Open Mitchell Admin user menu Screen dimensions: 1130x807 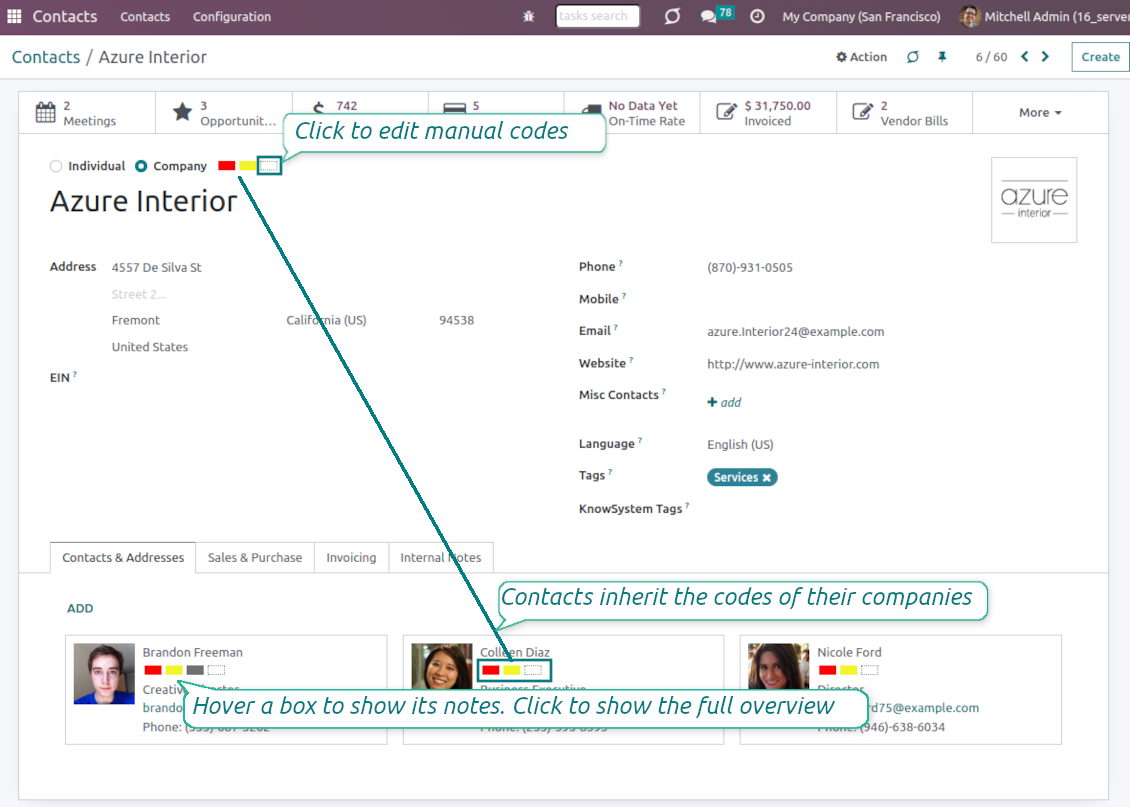coord(1044,17)
